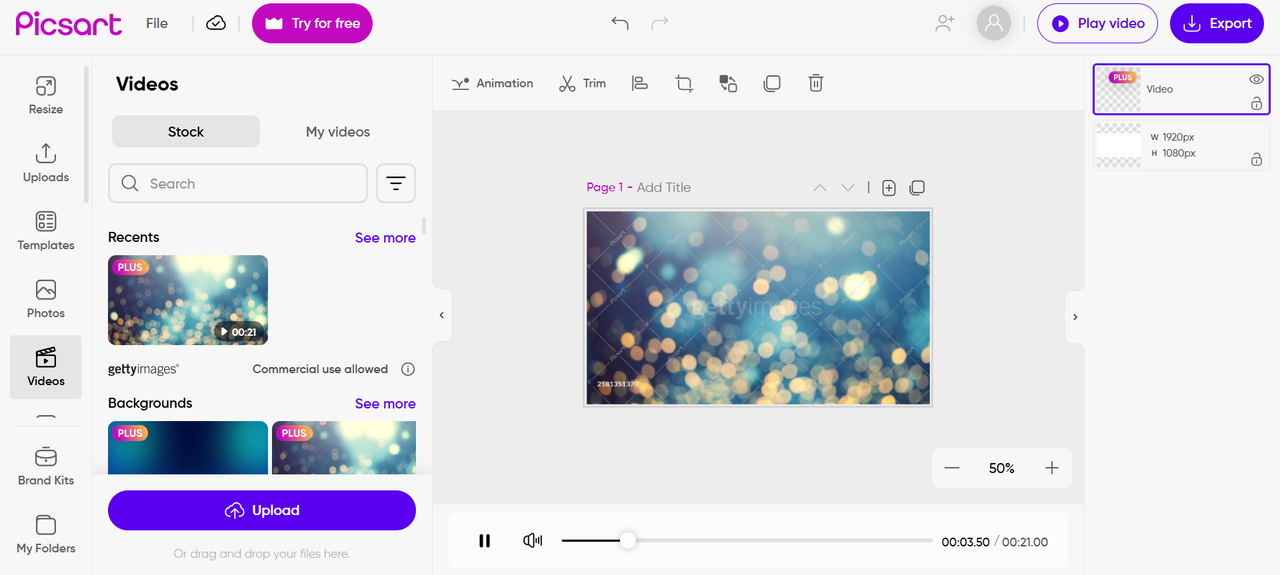See more Recents videos
Screen dimensions: 1280x575
point(385,238)
